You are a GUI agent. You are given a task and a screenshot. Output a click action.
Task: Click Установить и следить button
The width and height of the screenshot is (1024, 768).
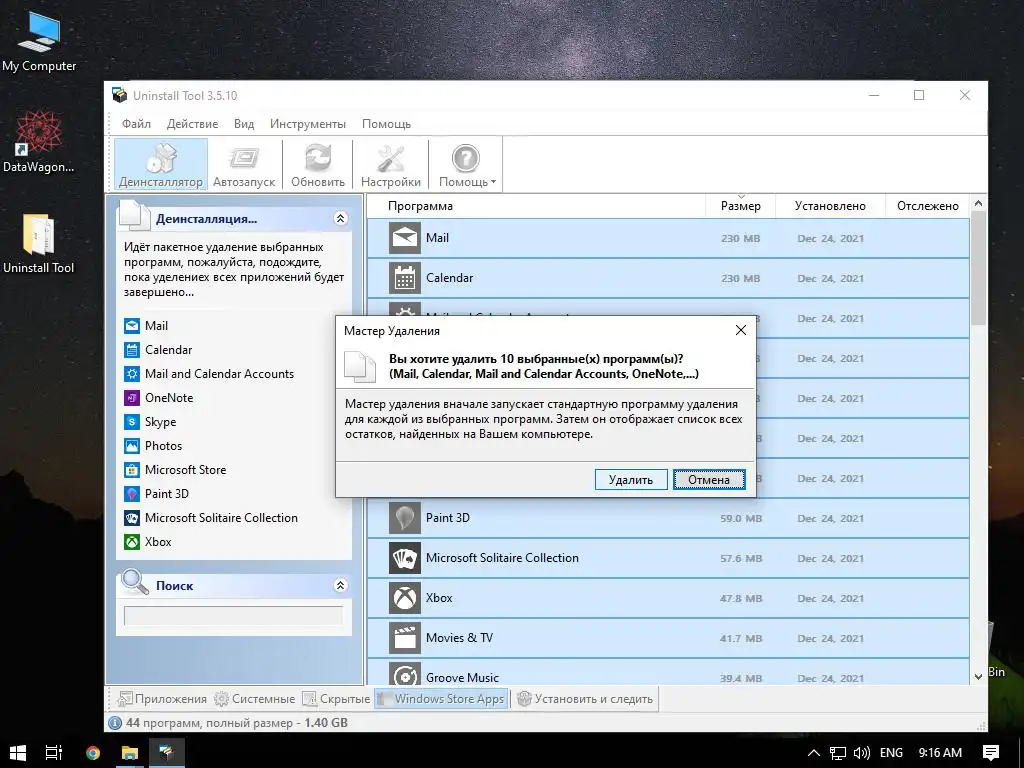tap(585, 699)
